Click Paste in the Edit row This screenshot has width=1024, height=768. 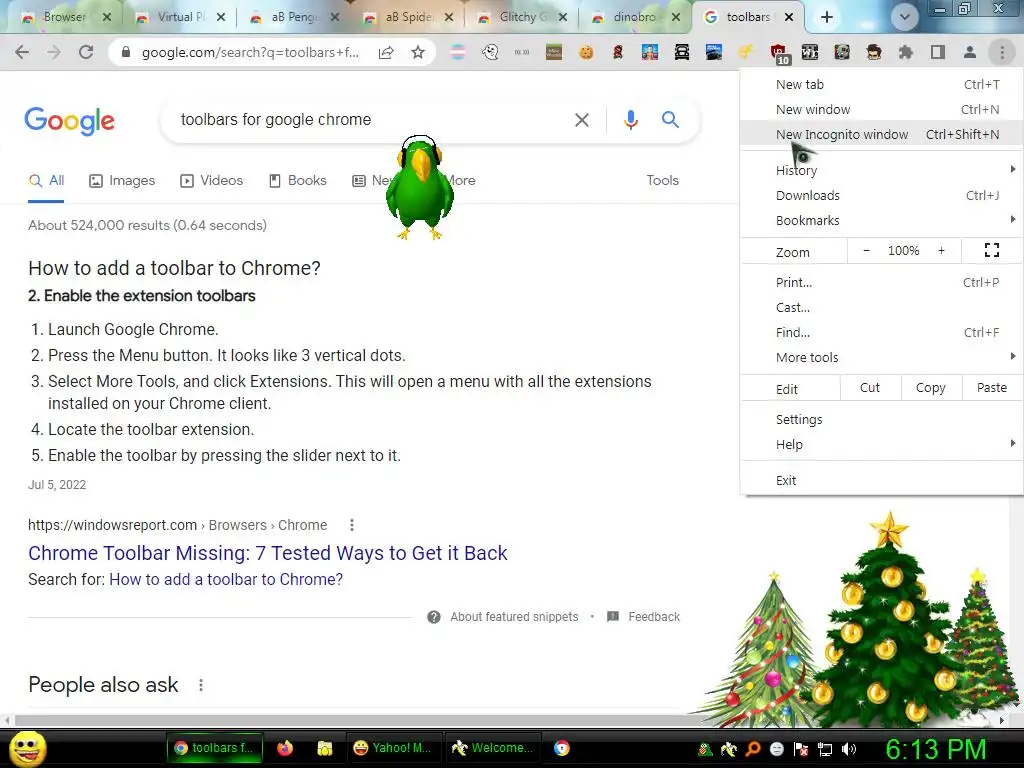pyautogui.click(x=991, y=387)
